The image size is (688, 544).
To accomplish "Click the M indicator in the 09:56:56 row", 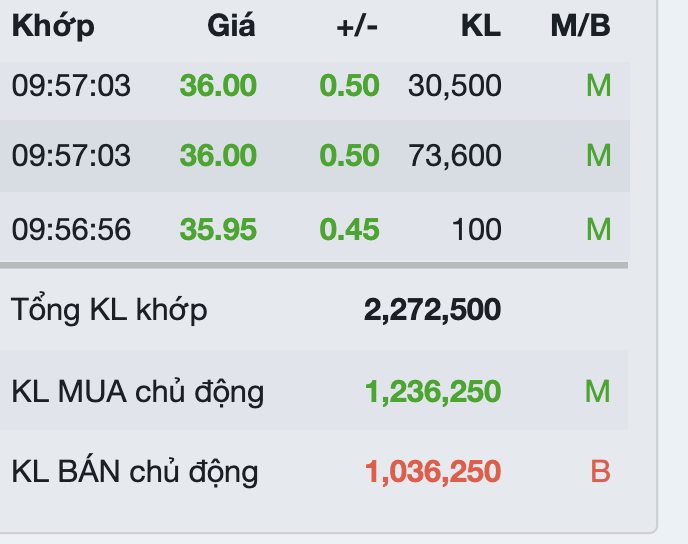I will click(x=598, y=230).
